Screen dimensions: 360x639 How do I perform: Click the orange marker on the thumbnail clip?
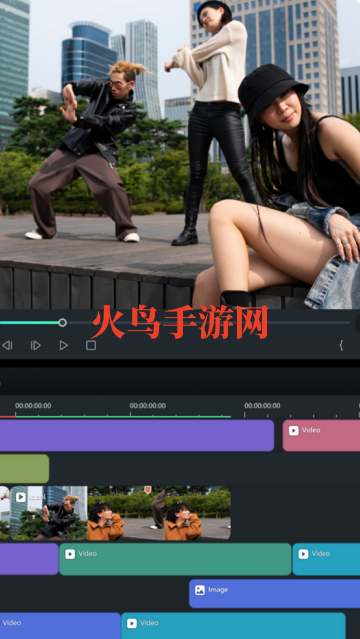tap(148, 489)
